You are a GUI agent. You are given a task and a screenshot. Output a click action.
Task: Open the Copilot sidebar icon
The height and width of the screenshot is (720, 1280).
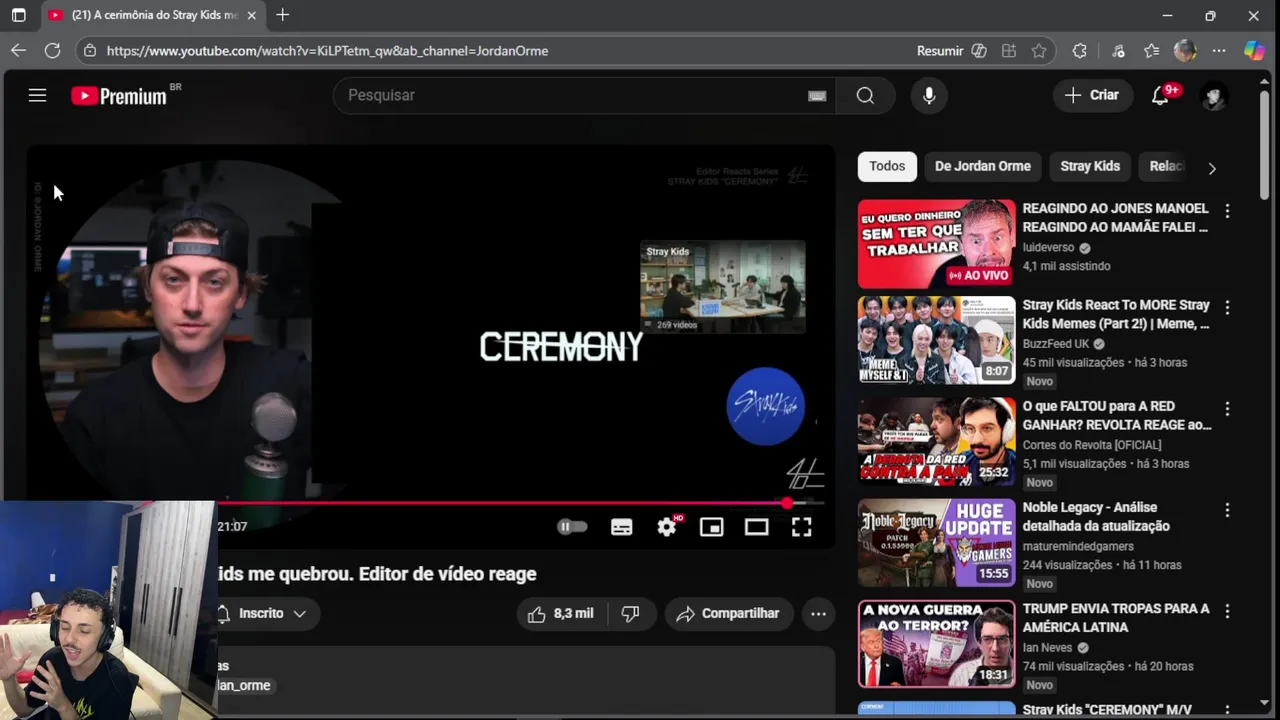[x=1254, y=51]
